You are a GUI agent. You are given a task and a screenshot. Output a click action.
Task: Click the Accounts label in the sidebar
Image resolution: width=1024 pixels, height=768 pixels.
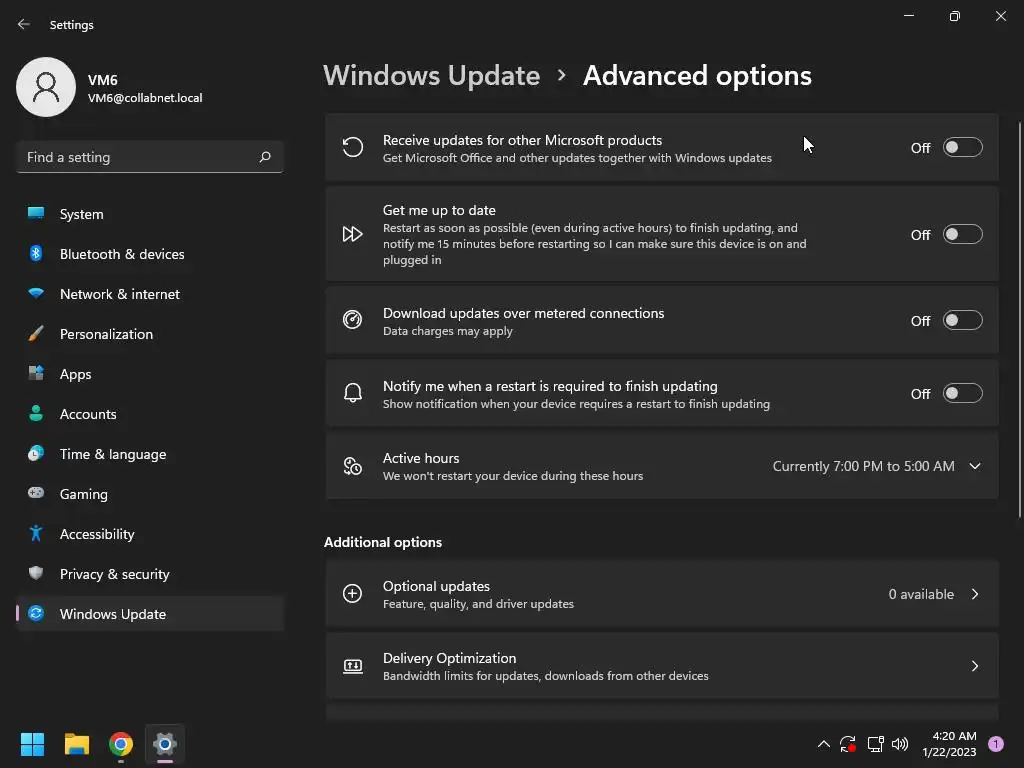coord(88,414)
